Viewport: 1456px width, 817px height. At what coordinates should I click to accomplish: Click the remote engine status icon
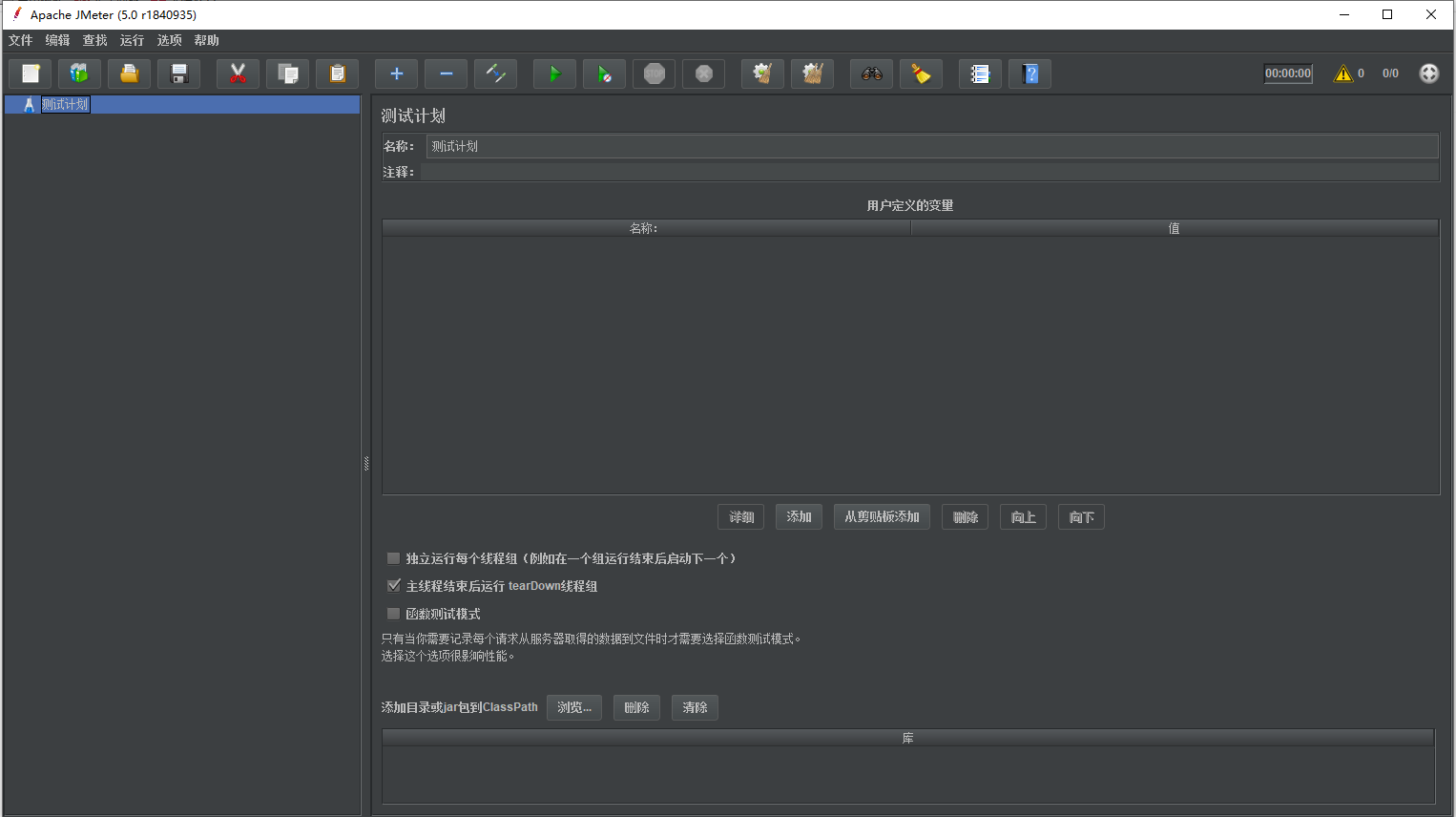click(x=1429, y=73)
